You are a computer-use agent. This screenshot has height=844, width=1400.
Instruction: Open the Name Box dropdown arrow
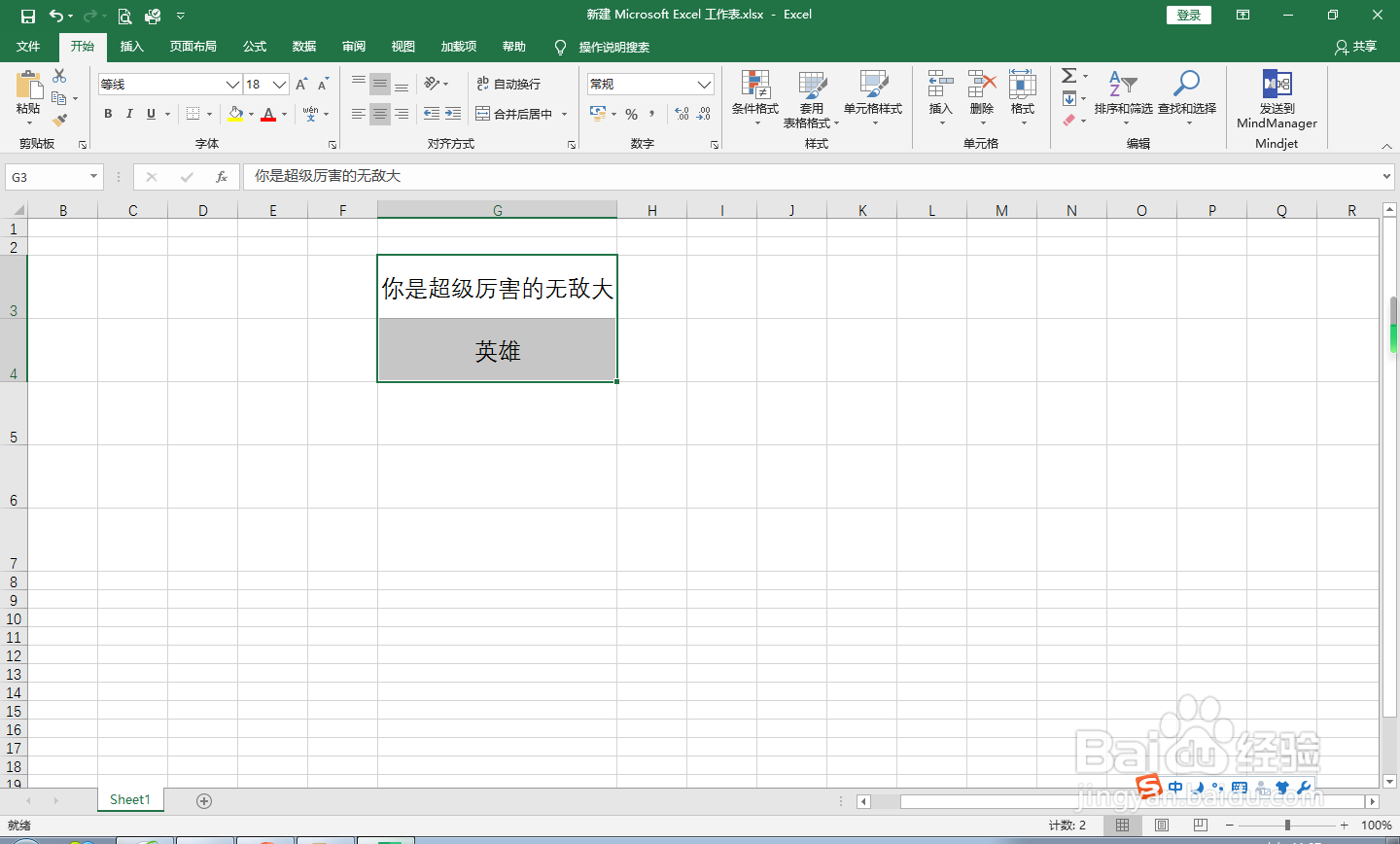point(94,177)
